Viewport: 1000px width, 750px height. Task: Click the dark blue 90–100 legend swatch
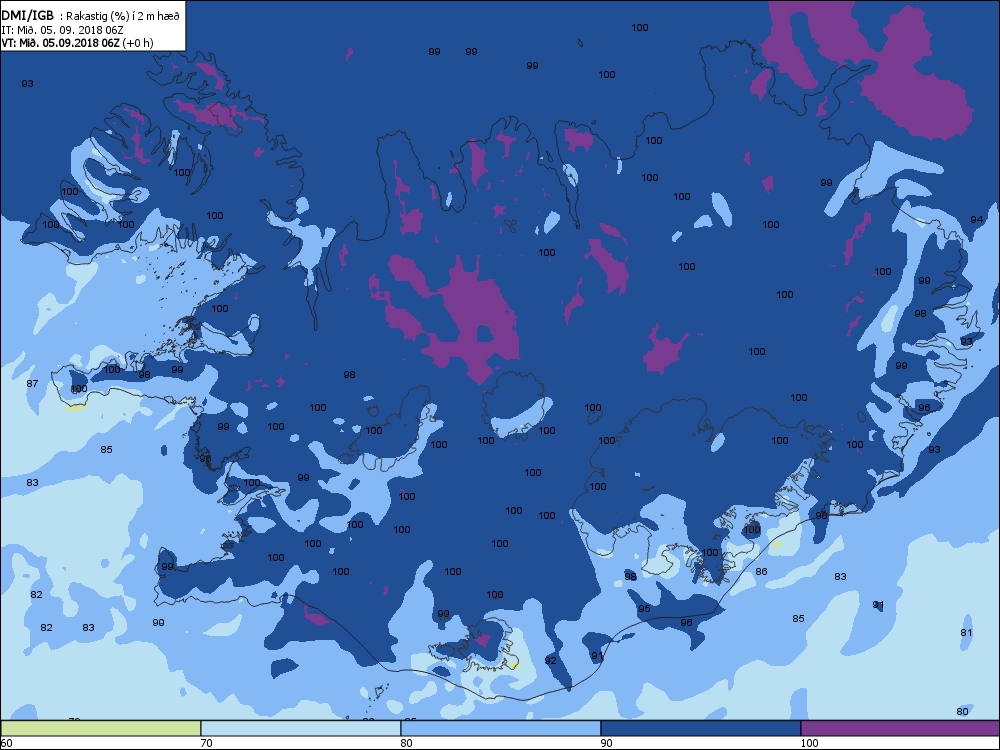700,728
